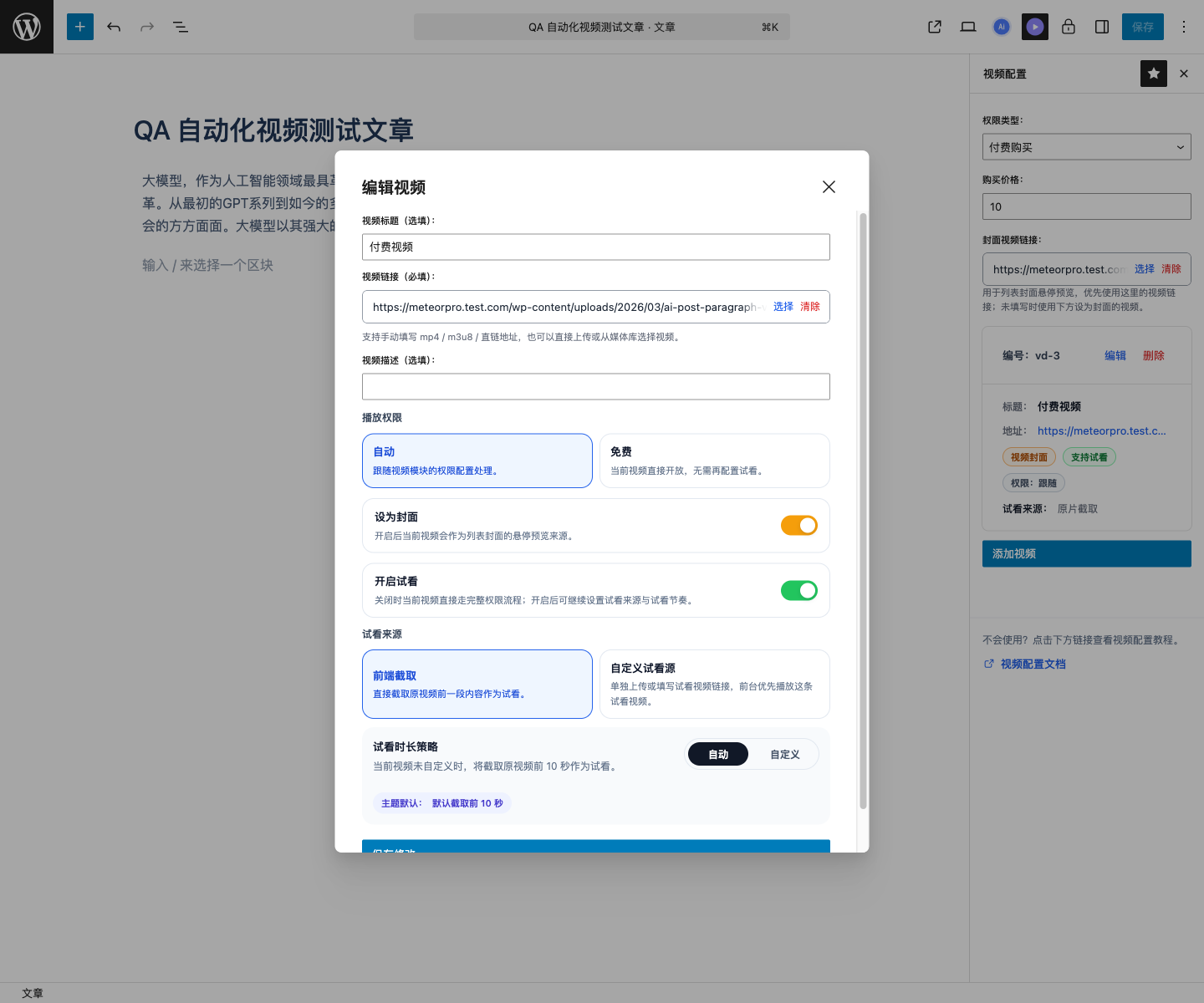Open the device preview icon
The image size is (1204, 1003).
pos(968,27)
